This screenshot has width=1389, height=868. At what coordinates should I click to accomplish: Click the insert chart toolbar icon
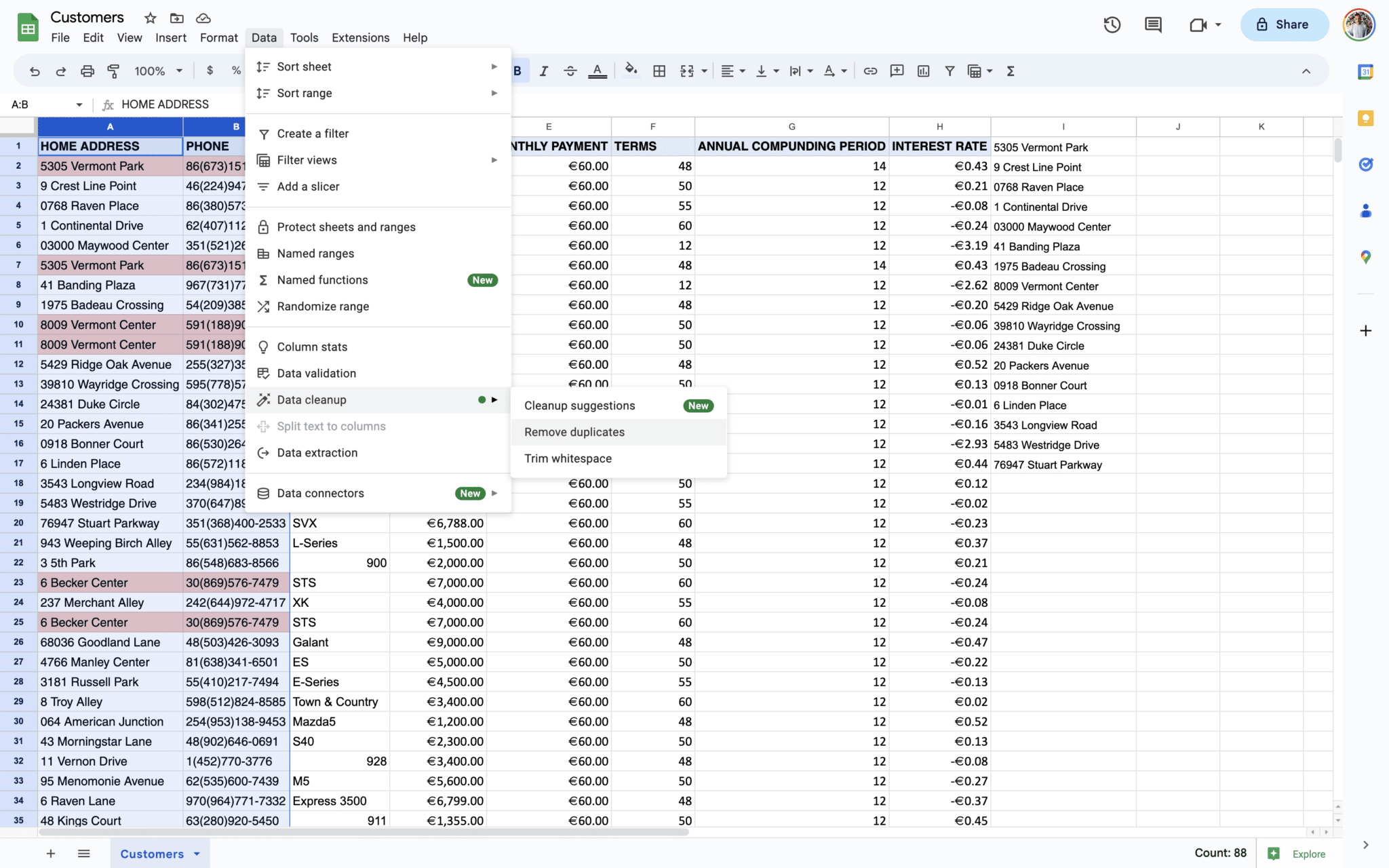(923, 71)
